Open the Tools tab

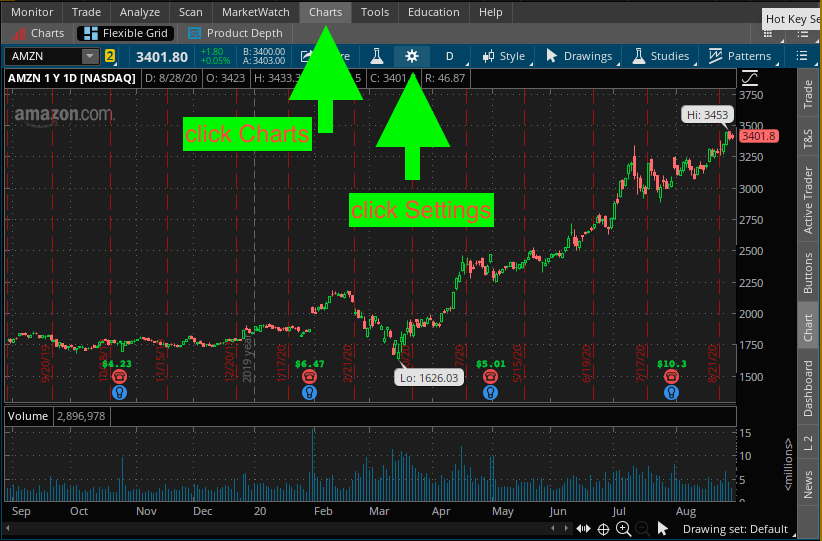(375, 12)
